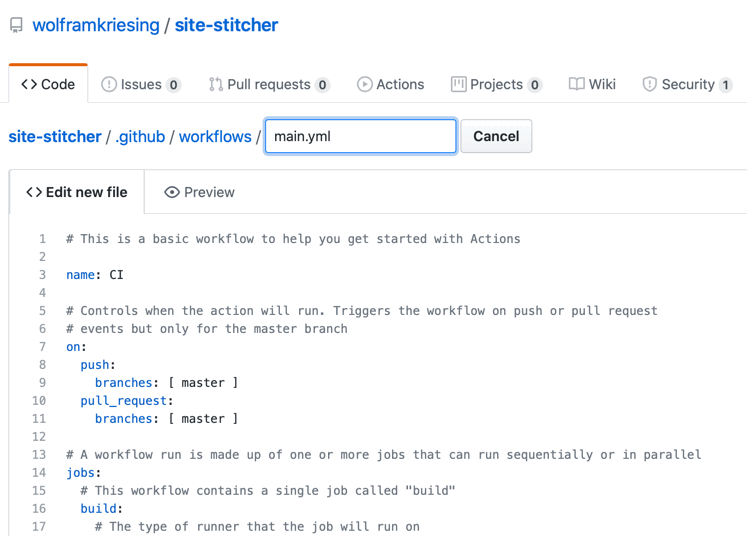This screenshot has height=536, width=747.
Task: Click the Actions play circle icon
Action: click(364, 84)
